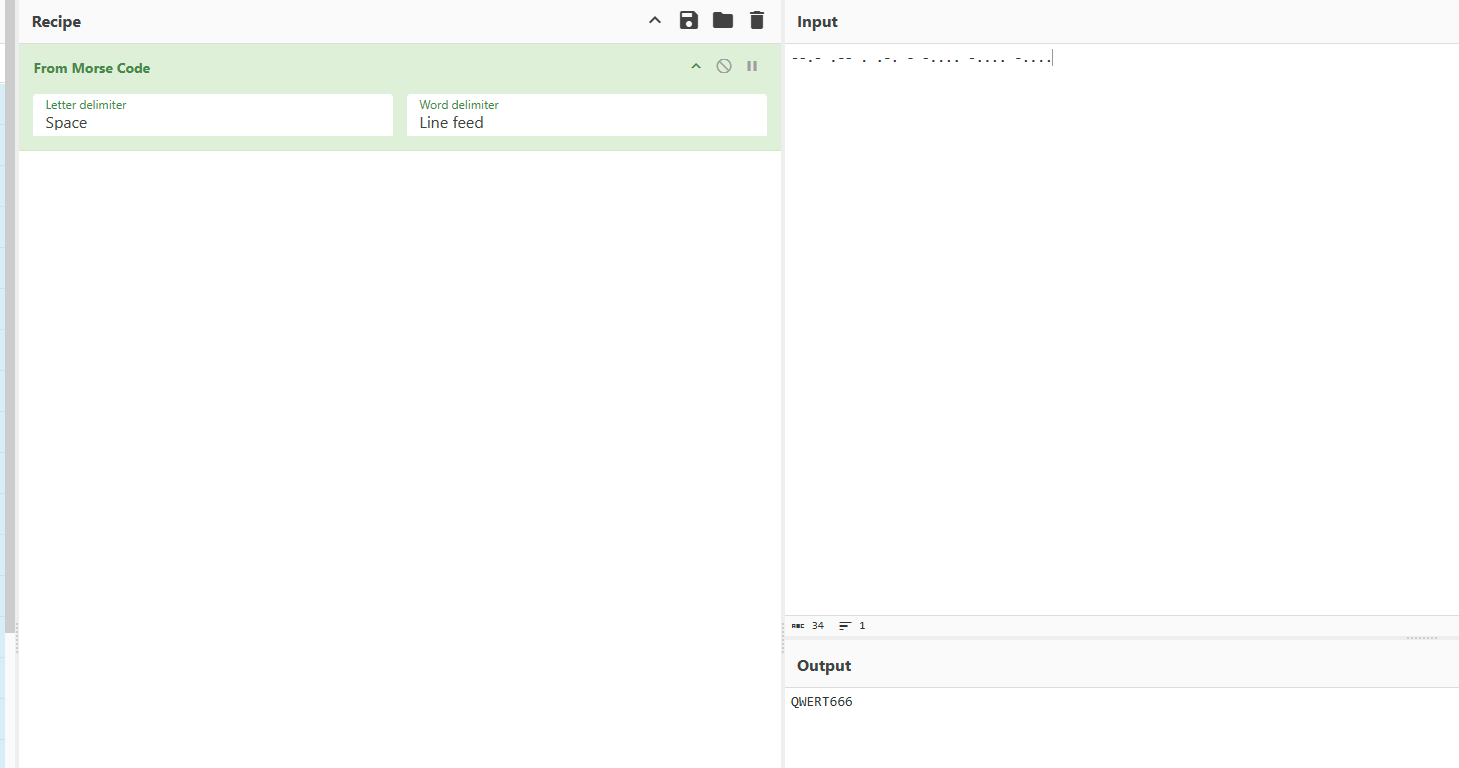Screen dimensions: 1459x768
Task: Clear the recipe with trash icon
Action: tap(757, 21)
